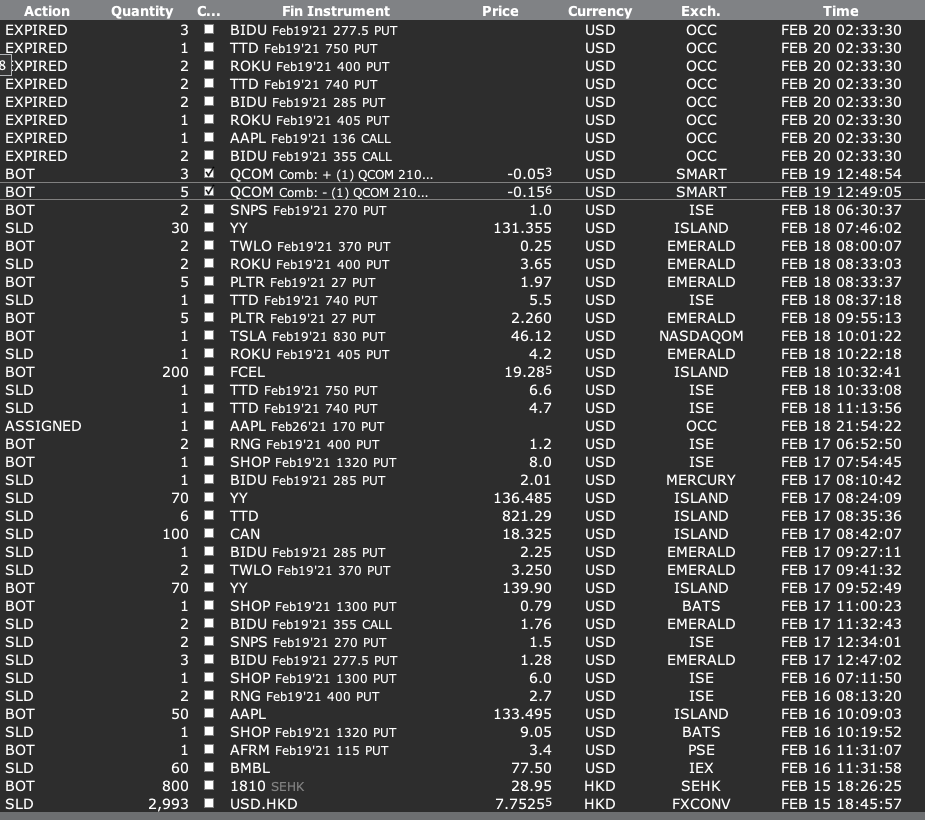The image size is (925, 820).
Task: Click the "IEX" exchange cell
Action: tap(701, 768)
